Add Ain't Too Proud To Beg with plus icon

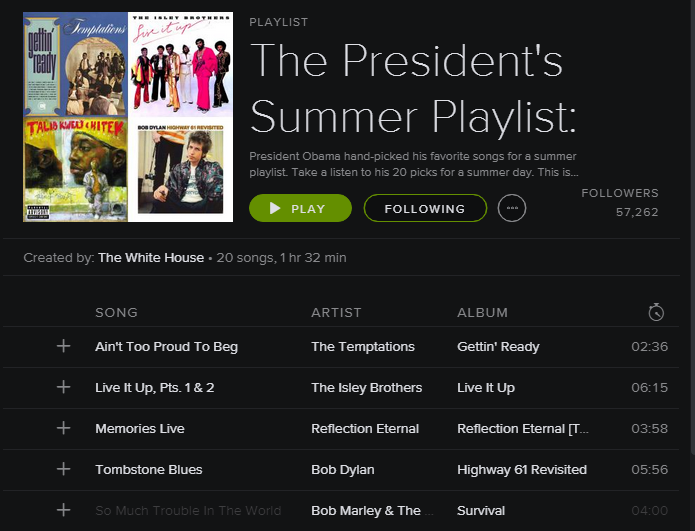[x=64, y=346]
